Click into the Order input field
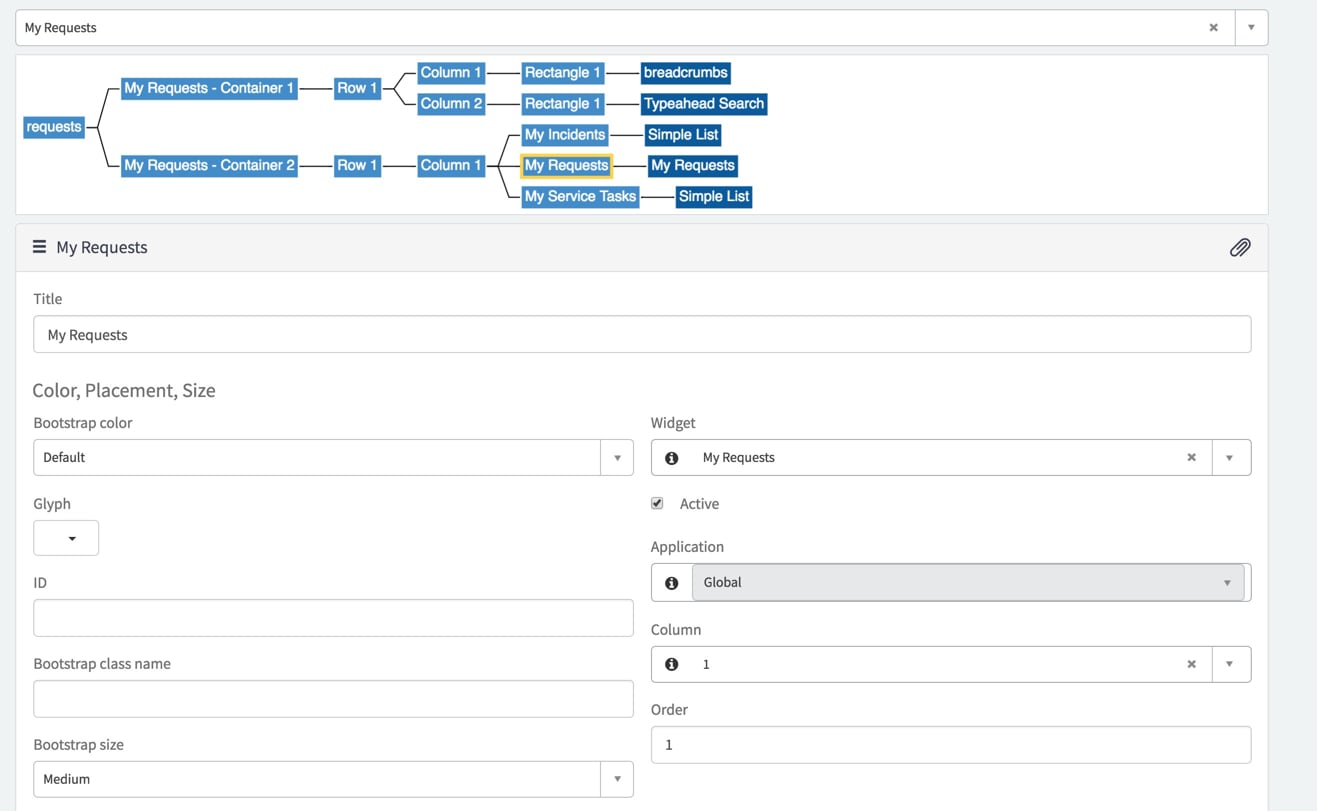Viewport: 1317px width, 811px height. [951, 745]
